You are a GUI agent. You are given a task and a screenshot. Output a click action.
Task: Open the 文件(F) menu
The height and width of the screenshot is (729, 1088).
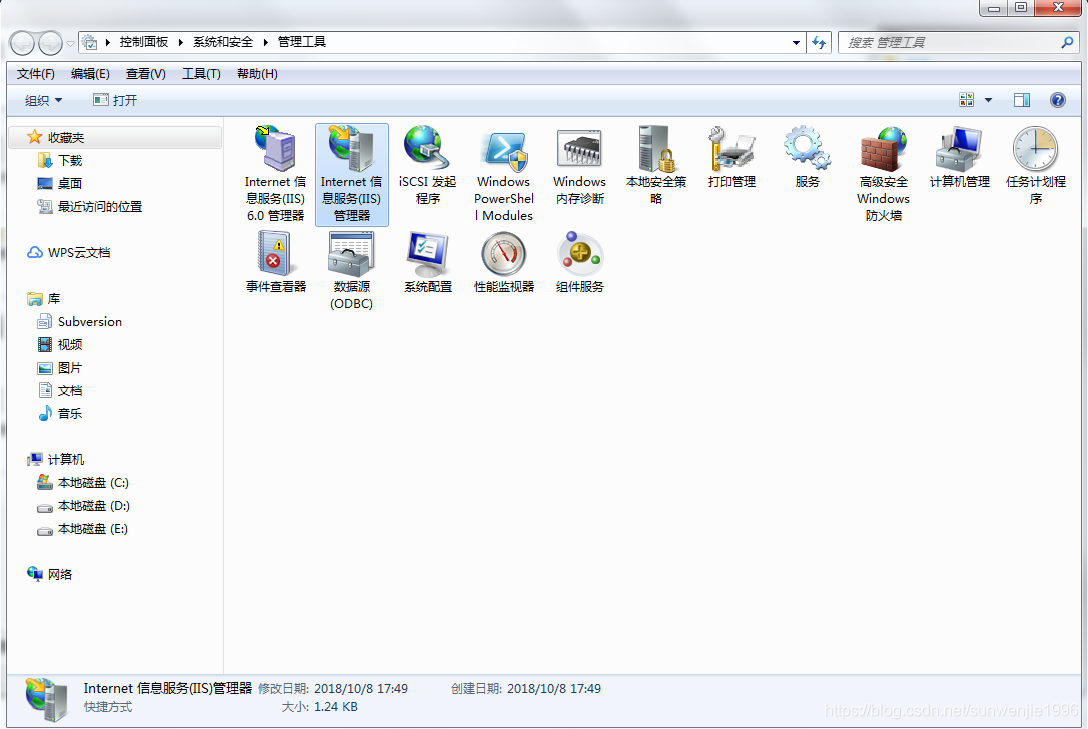tap(35, 74)
